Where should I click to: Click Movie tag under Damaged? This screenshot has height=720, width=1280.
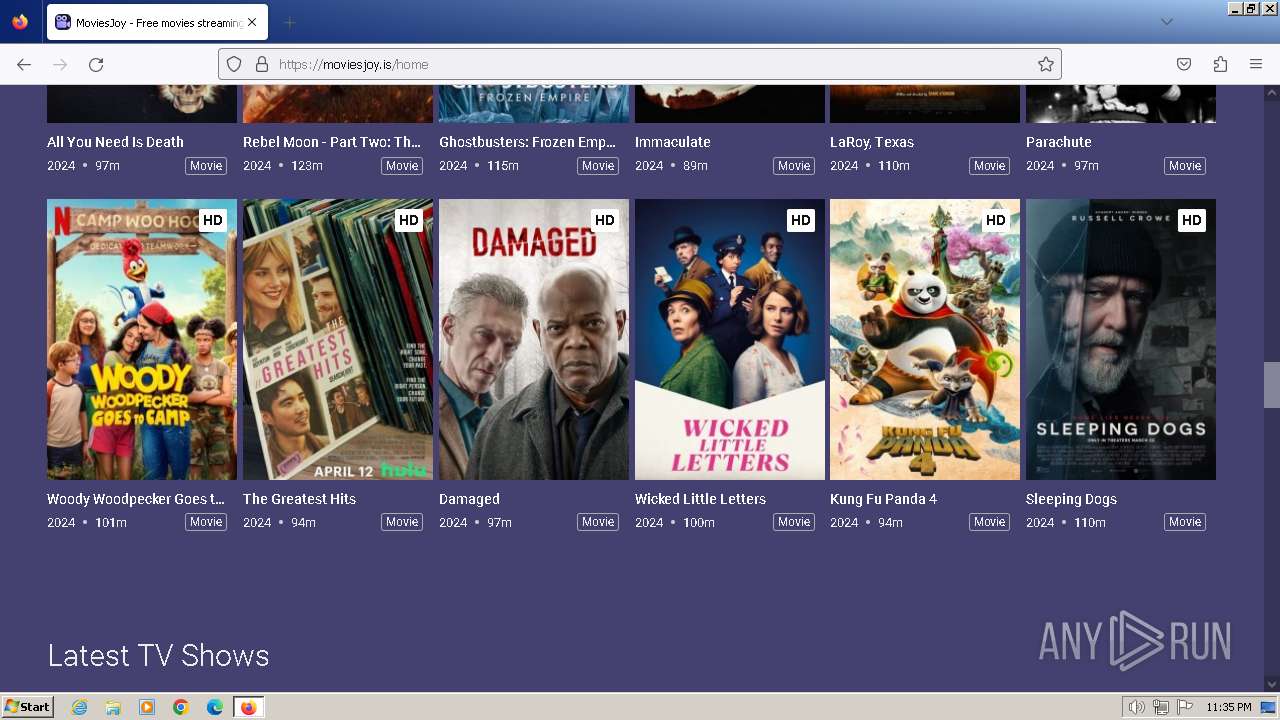pyautogui.click(x=598, y=522)
